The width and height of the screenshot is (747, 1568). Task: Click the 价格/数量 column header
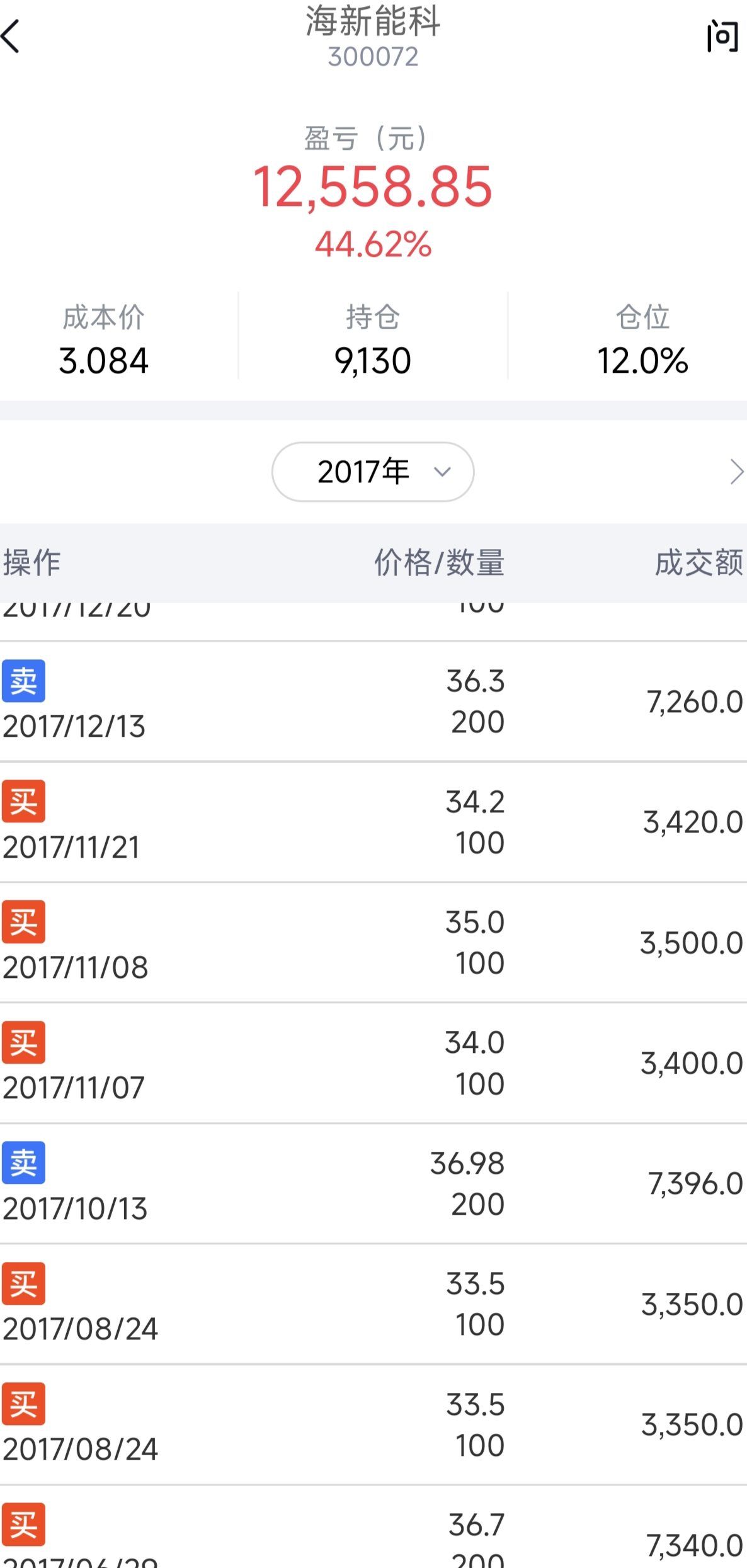click(x=439, y=562)
